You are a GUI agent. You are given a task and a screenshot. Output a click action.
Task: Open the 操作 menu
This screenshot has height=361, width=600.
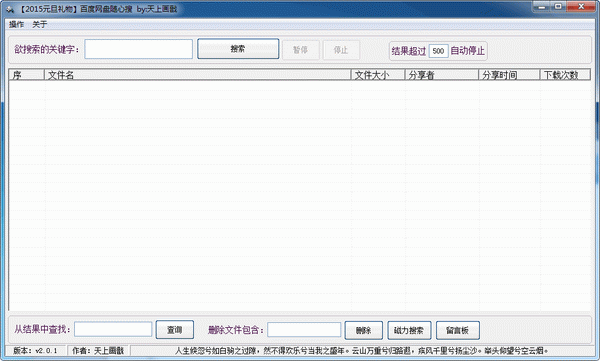[x=16, y=25]
